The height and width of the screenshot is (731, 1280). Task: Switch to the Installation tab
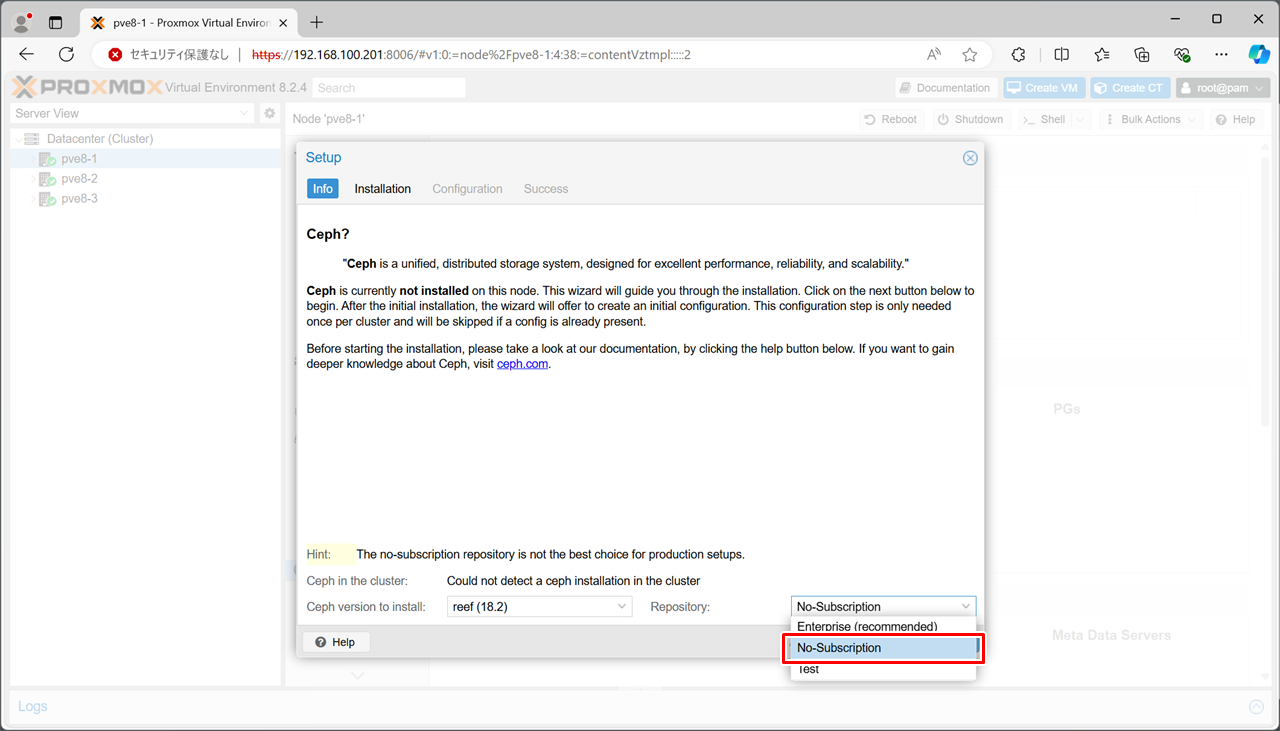(x=382, y=189)
